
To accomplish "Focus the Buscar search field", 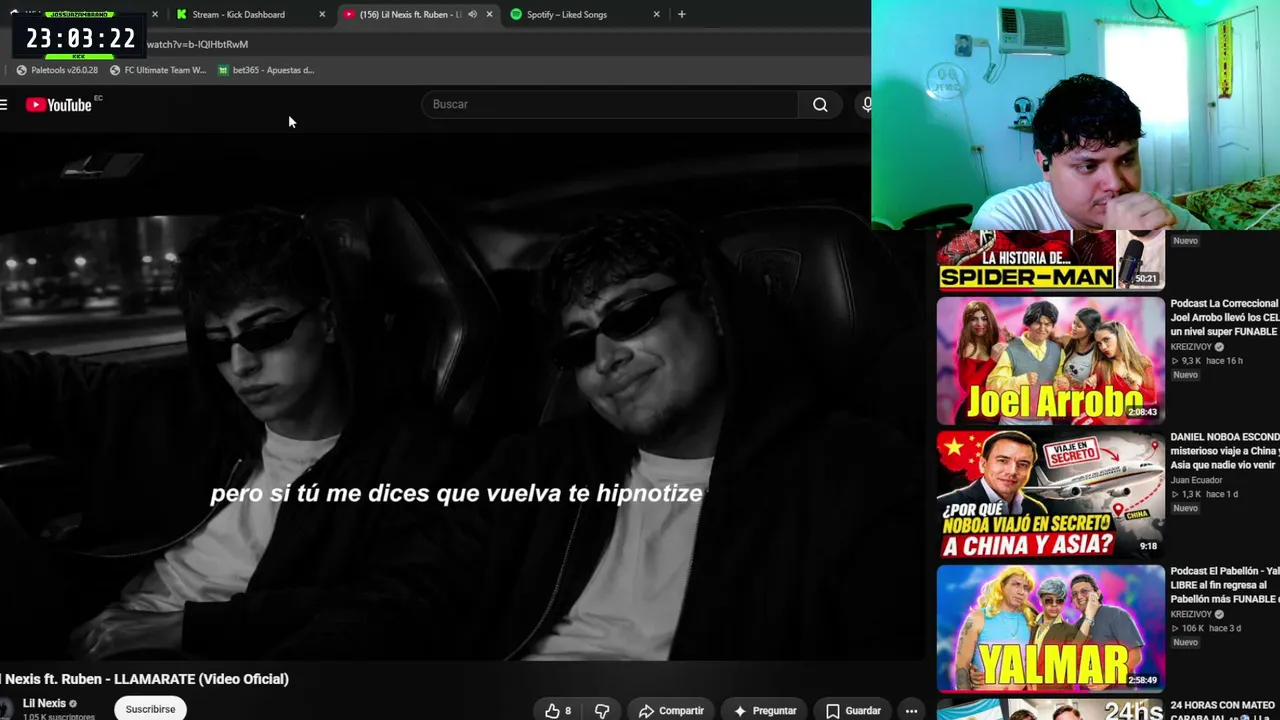I will pyautogui.click(x=610, y=104).
